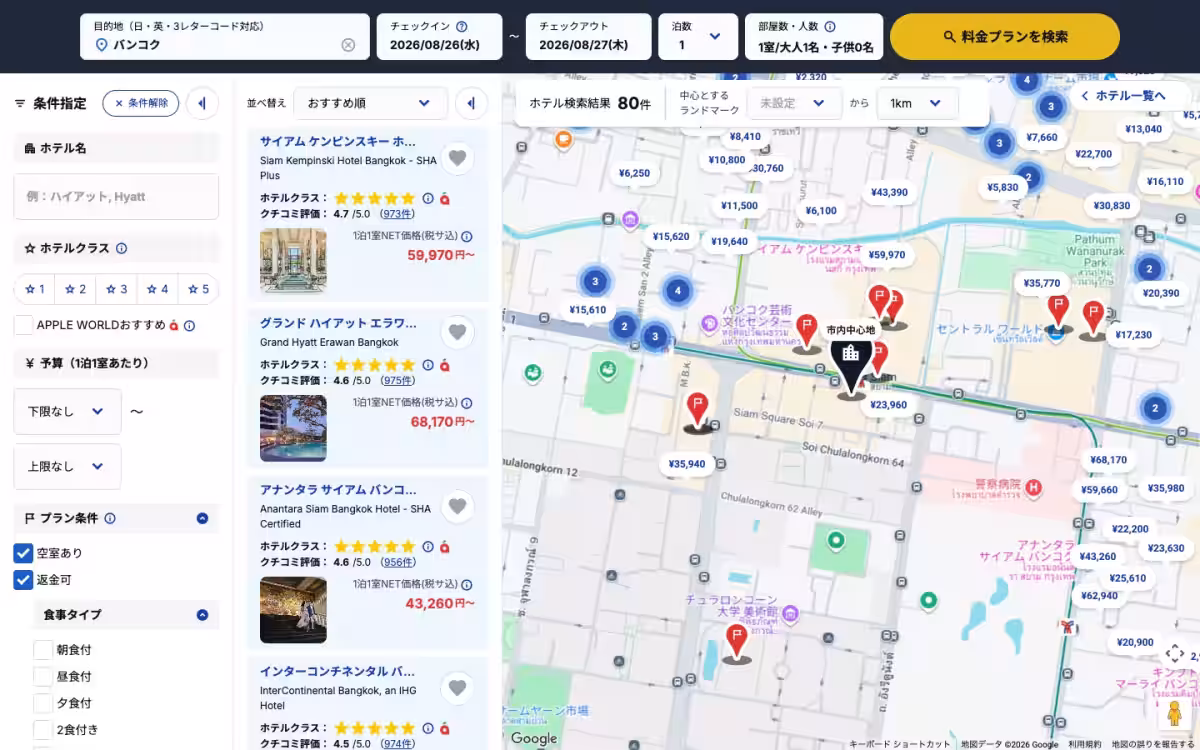Collapse 食事タイプ section chevron
The image size is (1200, 750).
(x=202, y=615)
